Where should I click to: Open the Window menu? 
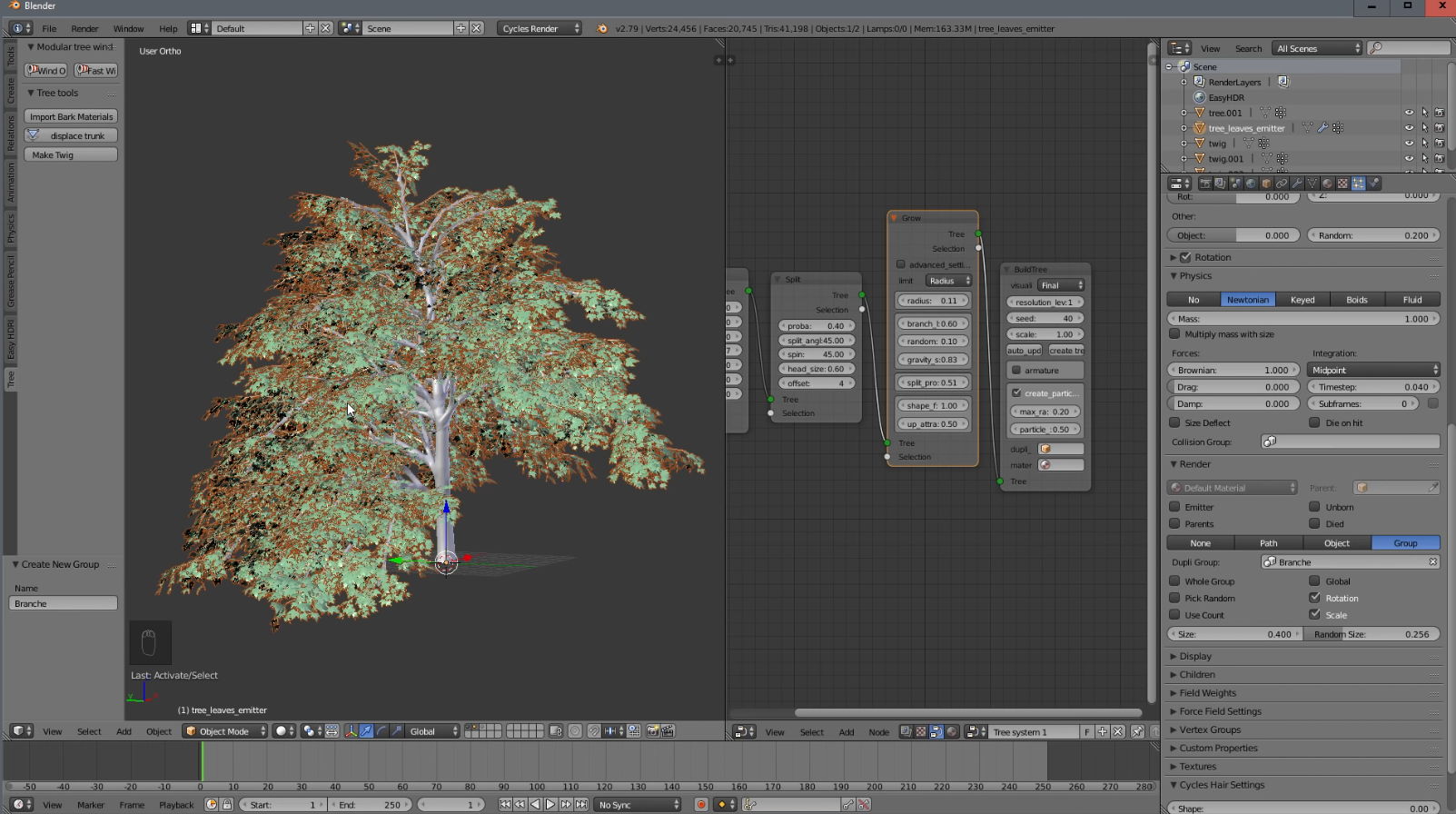128,29
